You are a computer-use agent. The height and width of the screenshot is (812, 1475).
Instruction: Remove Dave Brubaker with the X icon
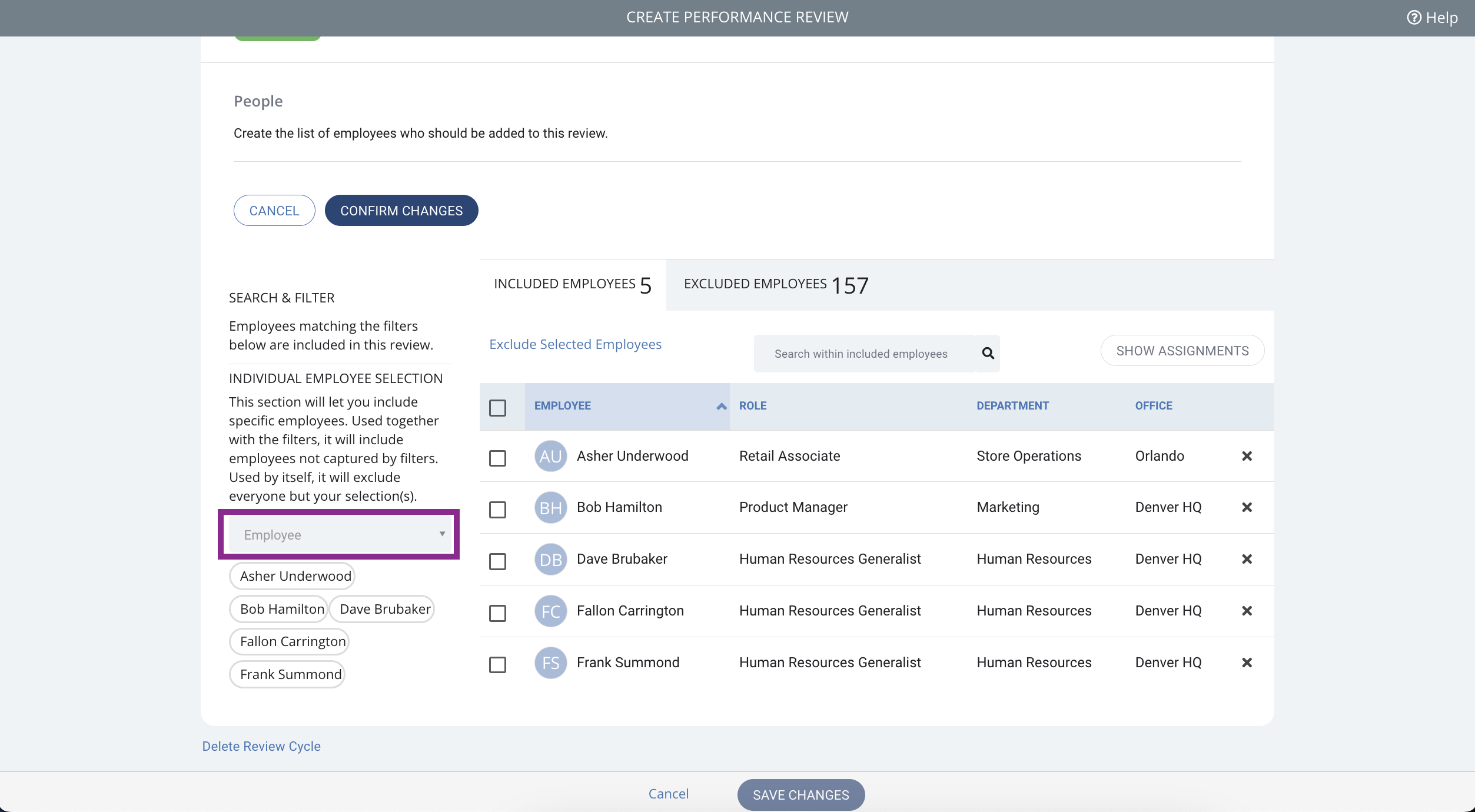(1247, 559)
